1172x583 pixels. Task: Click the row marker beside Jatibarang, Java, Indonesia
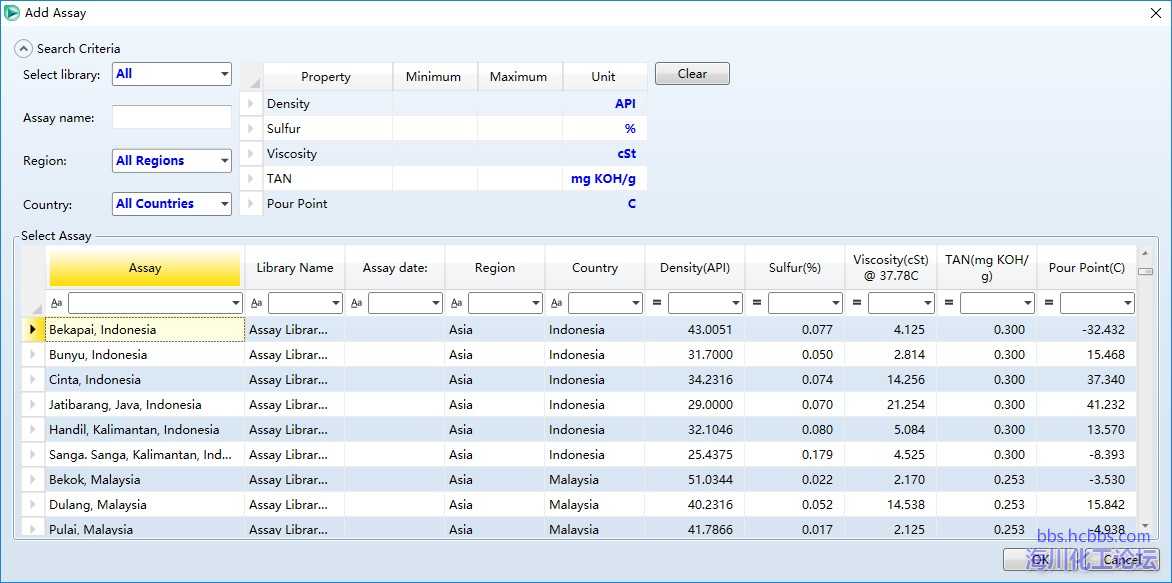coord(32,404)
